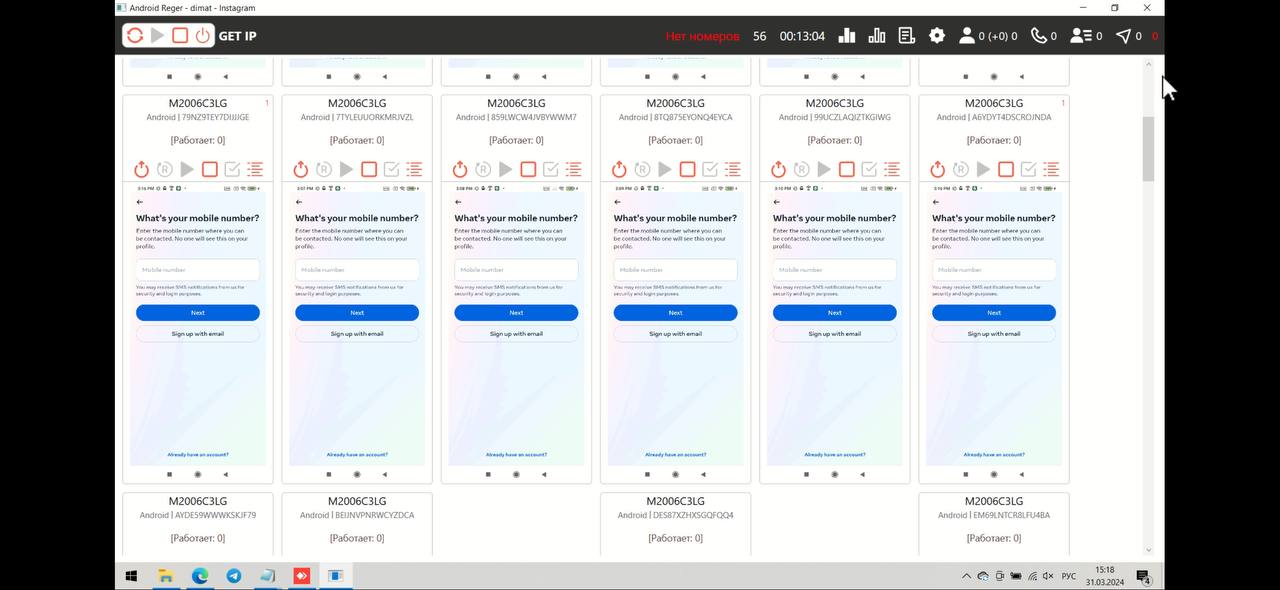Click the scrollbar down arrow
The width and height of the screenshot is (1280, 590).
coord(1148,550)
